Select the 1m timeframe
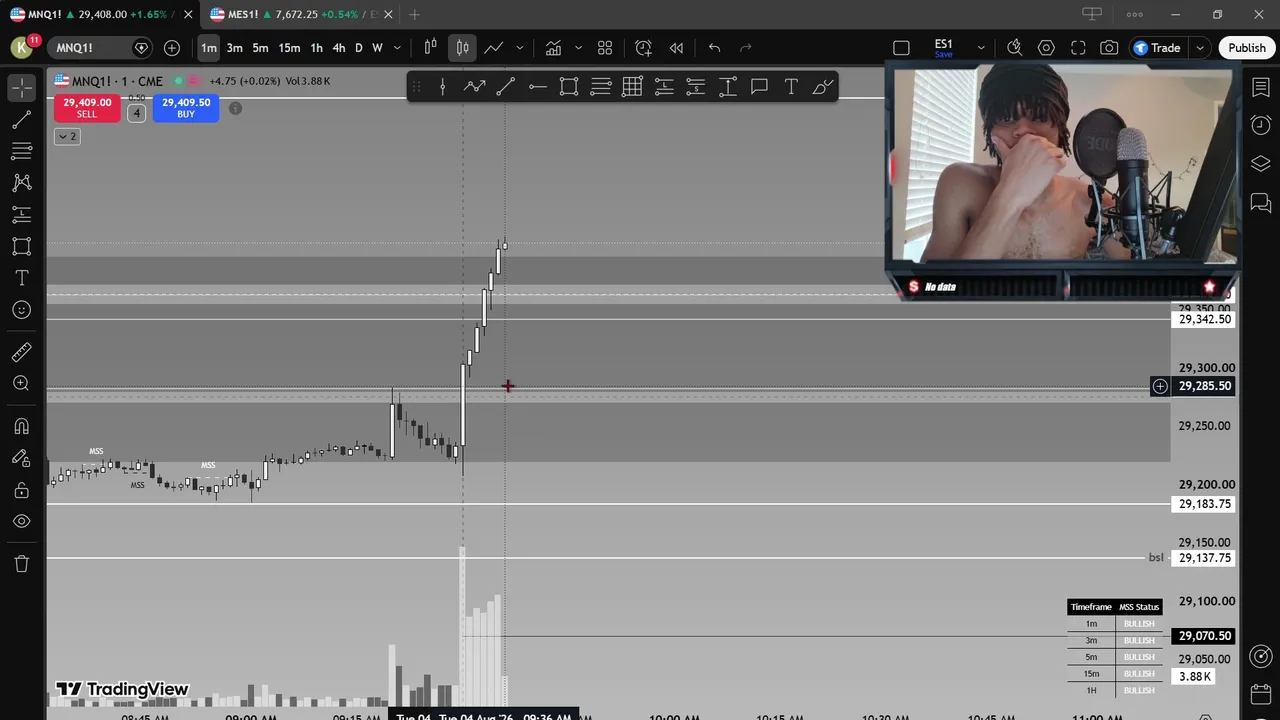Image resolution: width=1280 pixels, height=720 pixels. coord(208,48)
